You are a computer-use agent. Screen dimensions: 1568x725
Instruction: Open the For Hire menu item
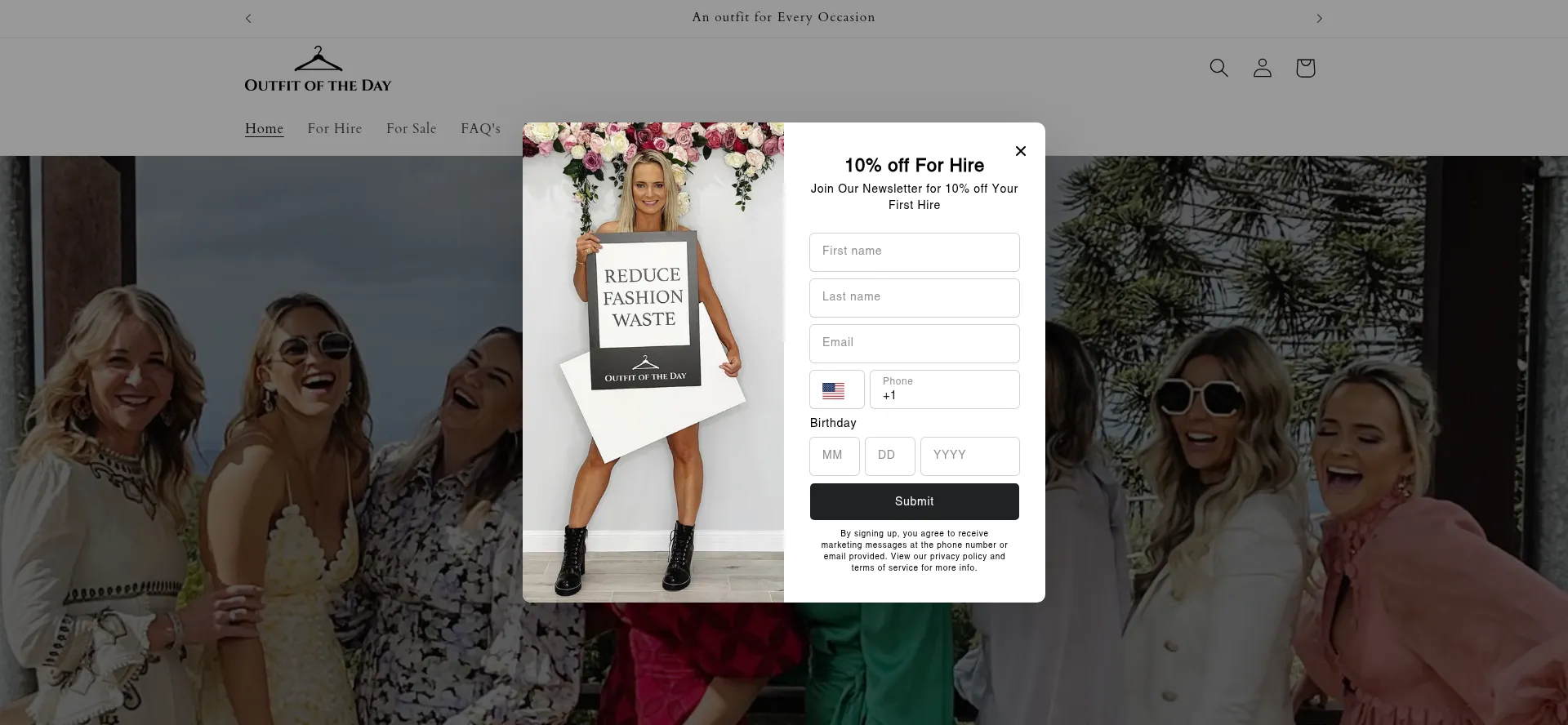pos(334,129)
